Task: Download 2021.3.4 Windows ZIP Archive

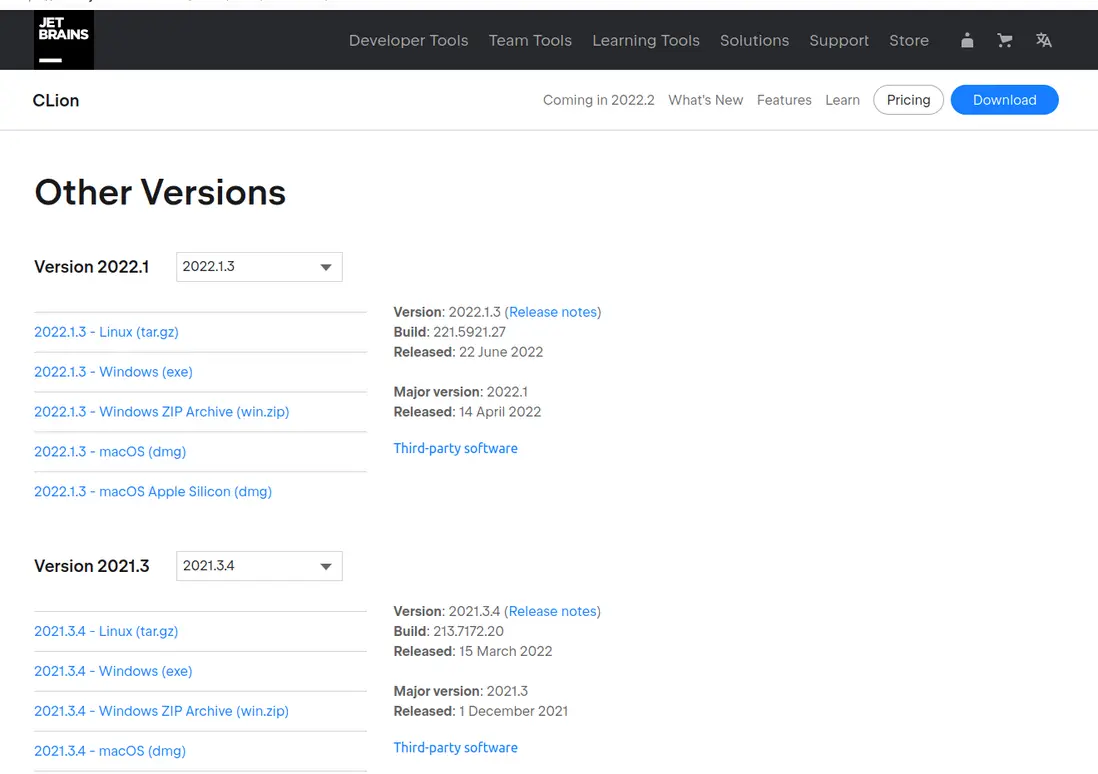Action: click(x=161, y=711)
